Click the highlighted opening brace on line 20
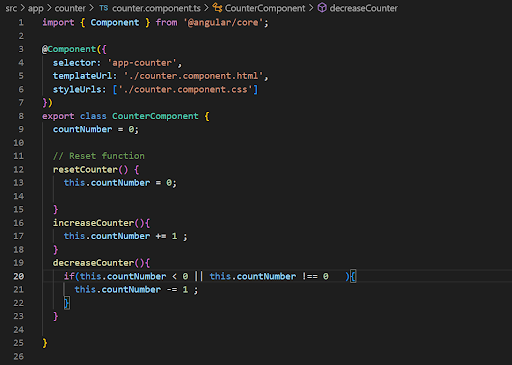The image size is (512, 365). click(x=353, y=276)
